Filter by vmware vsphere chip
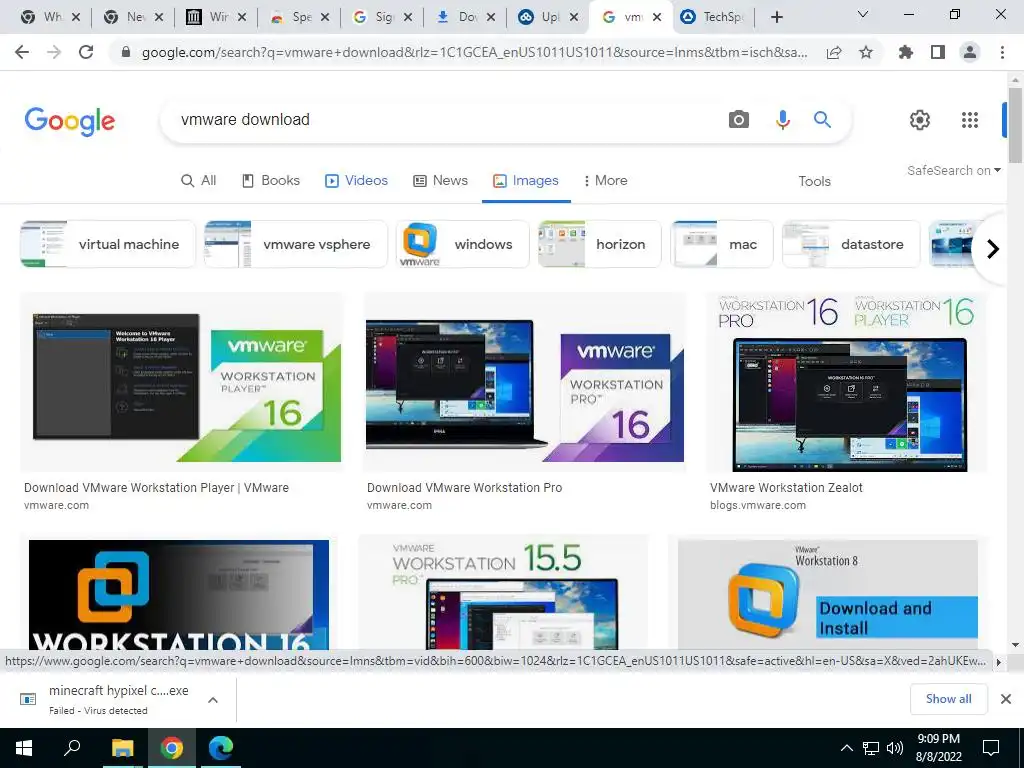1024x768 pixels. 296,244
